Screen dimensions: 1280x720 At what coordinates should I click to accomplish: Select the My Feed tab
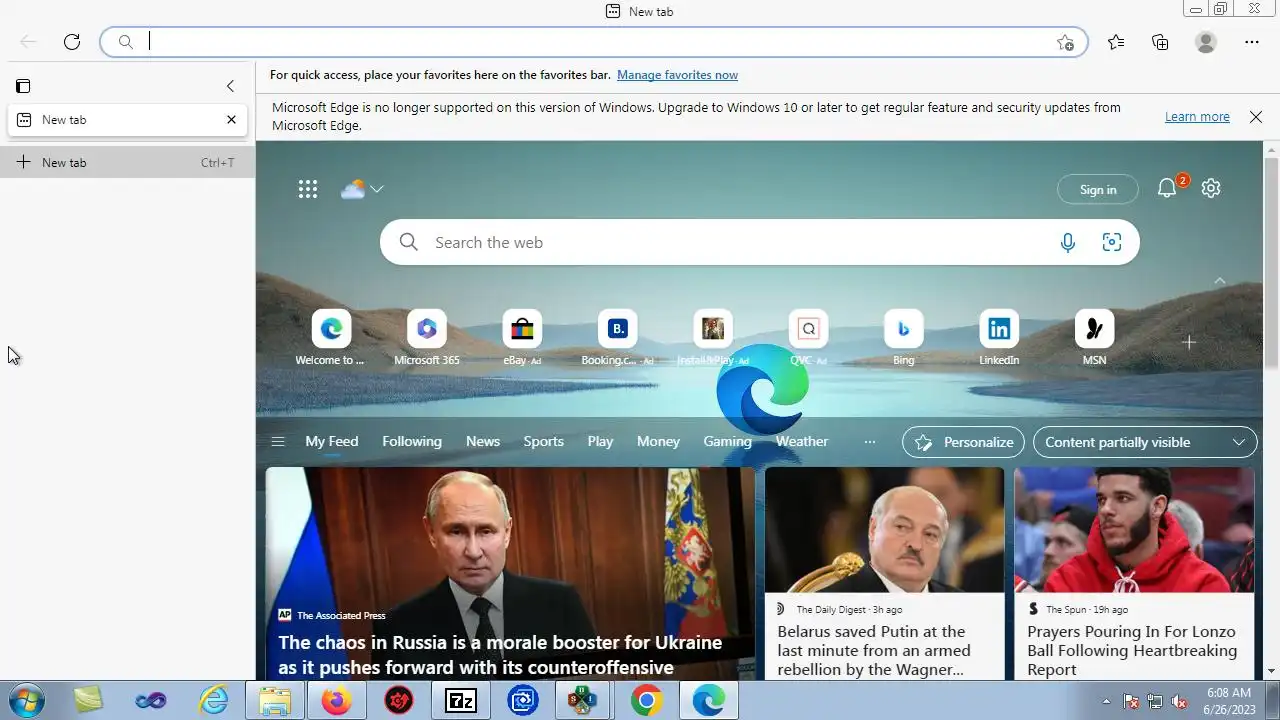[x=332, y=441]
